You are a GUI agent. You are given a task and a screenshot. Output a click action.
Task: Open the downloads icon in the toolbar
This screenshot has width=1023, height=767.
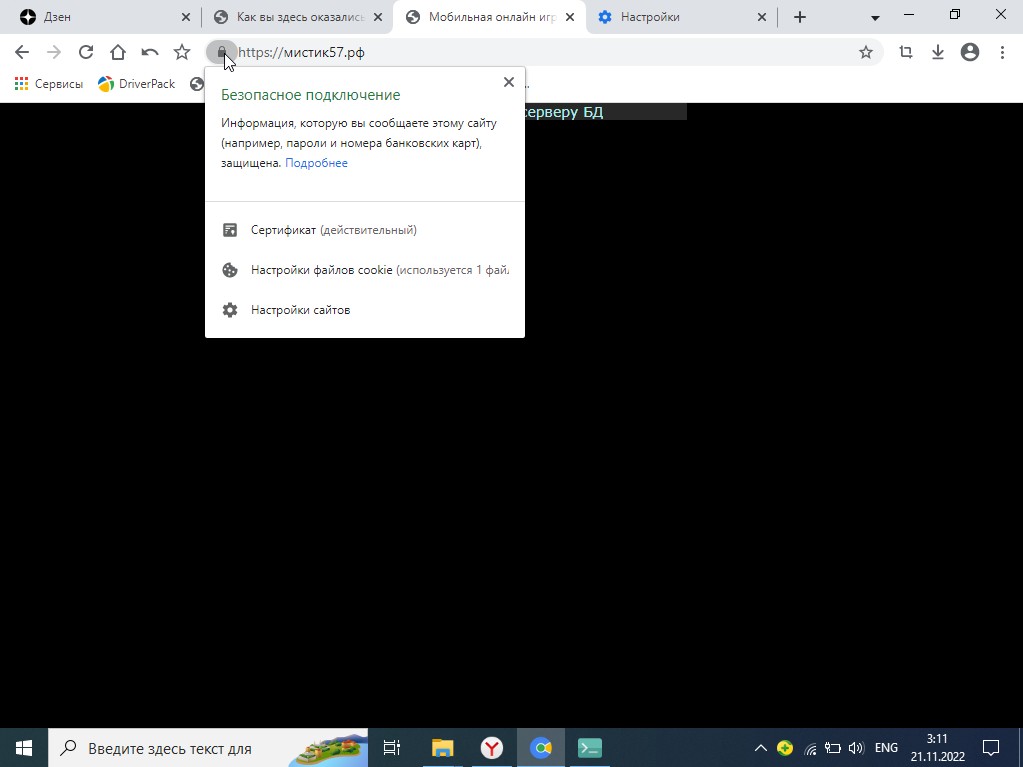tap(938, 52)
